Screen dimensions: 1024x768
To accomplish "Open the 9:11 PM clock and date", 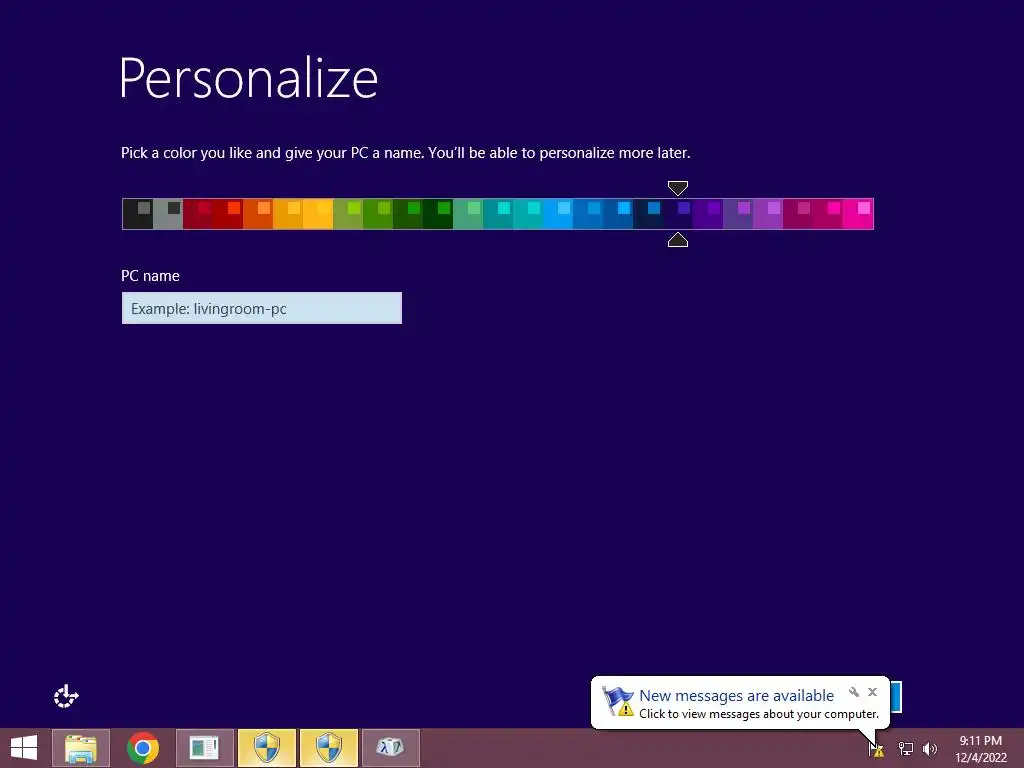I will pos(980,749).
